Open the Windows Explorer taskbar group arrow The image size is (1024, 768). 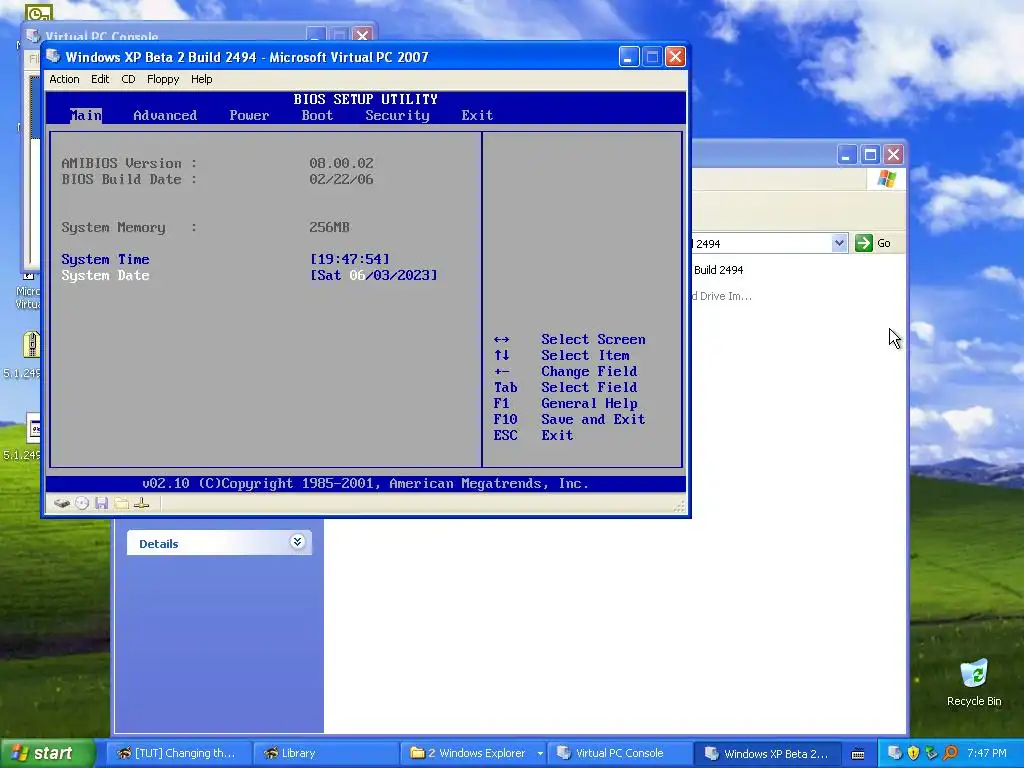click(x=540, y=754)
